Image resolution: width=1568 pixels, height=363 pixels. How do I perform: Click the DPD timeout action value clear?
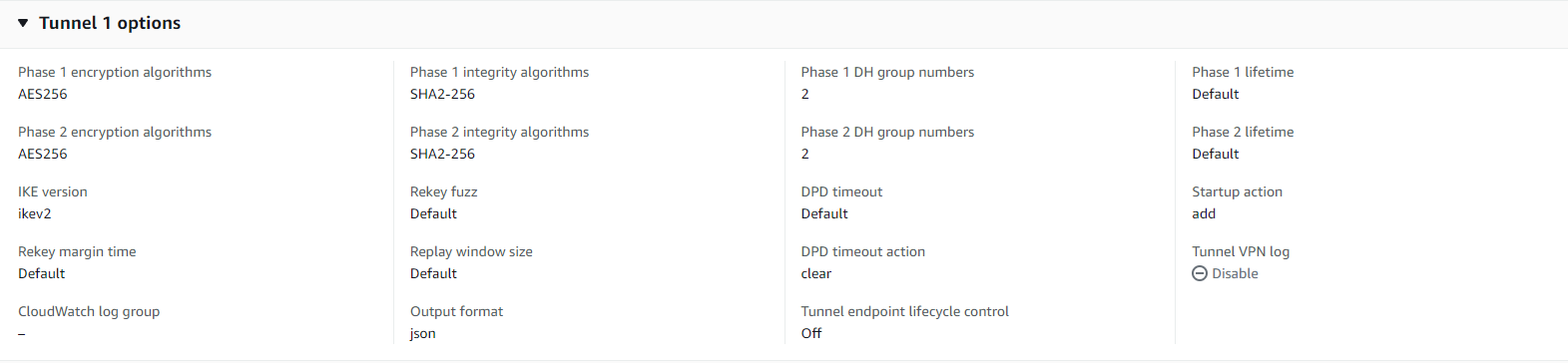[816, 273]
